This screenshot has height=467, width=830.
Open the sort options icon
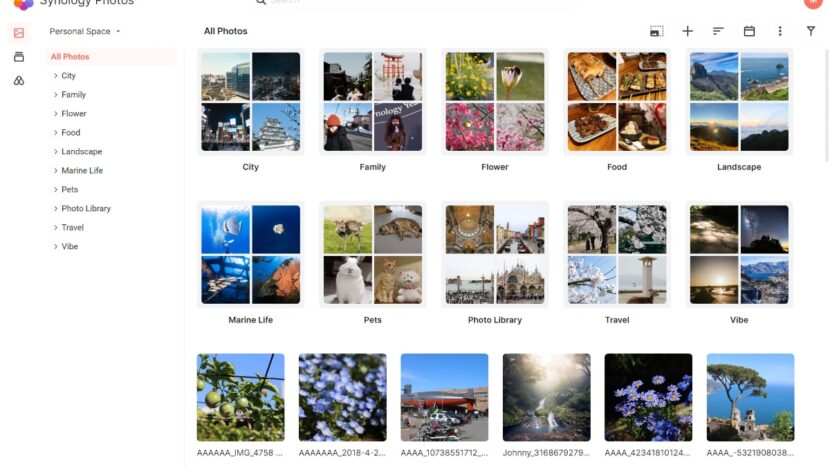click(x=718, y=31)
